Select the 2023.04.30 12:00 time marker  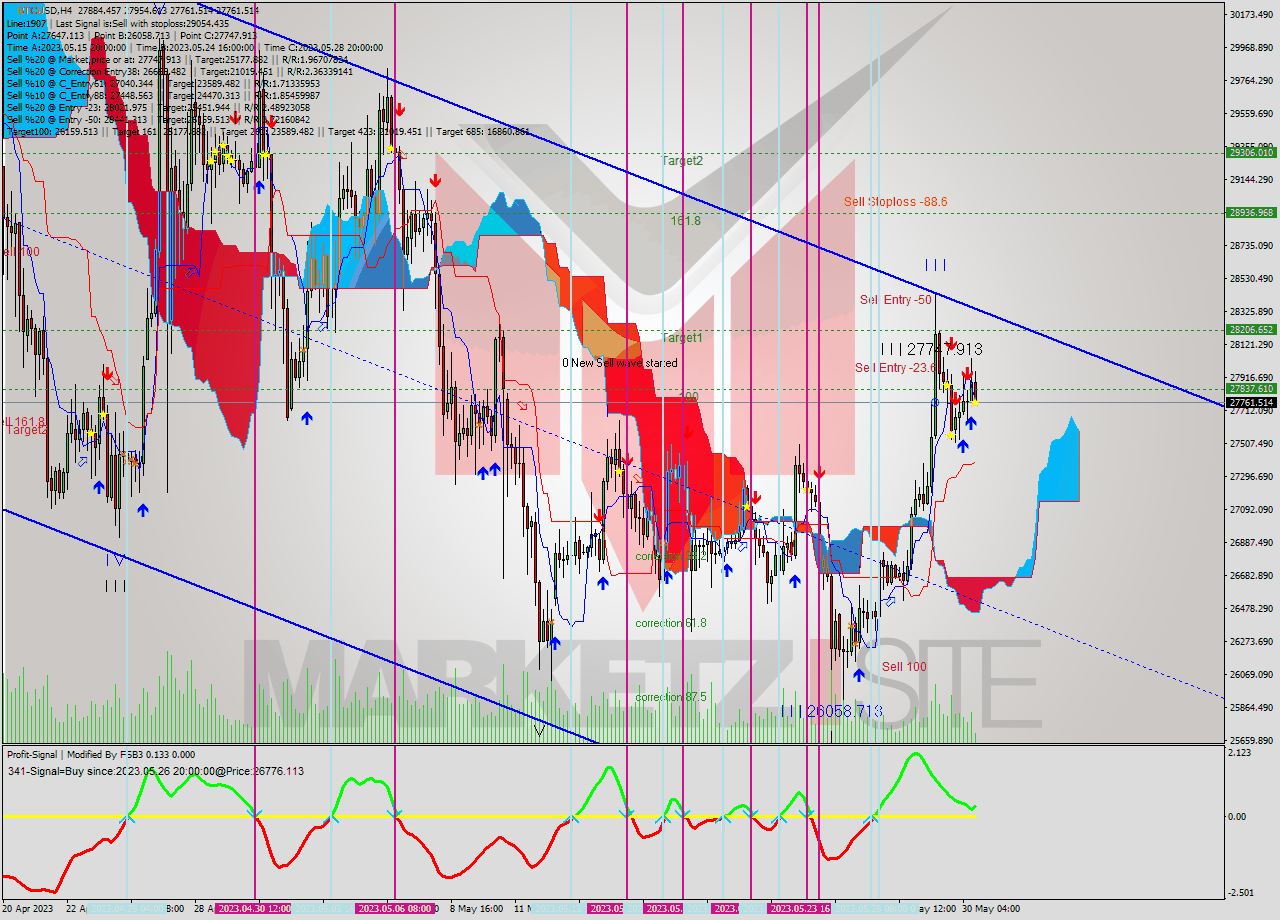tap(254, 909)
